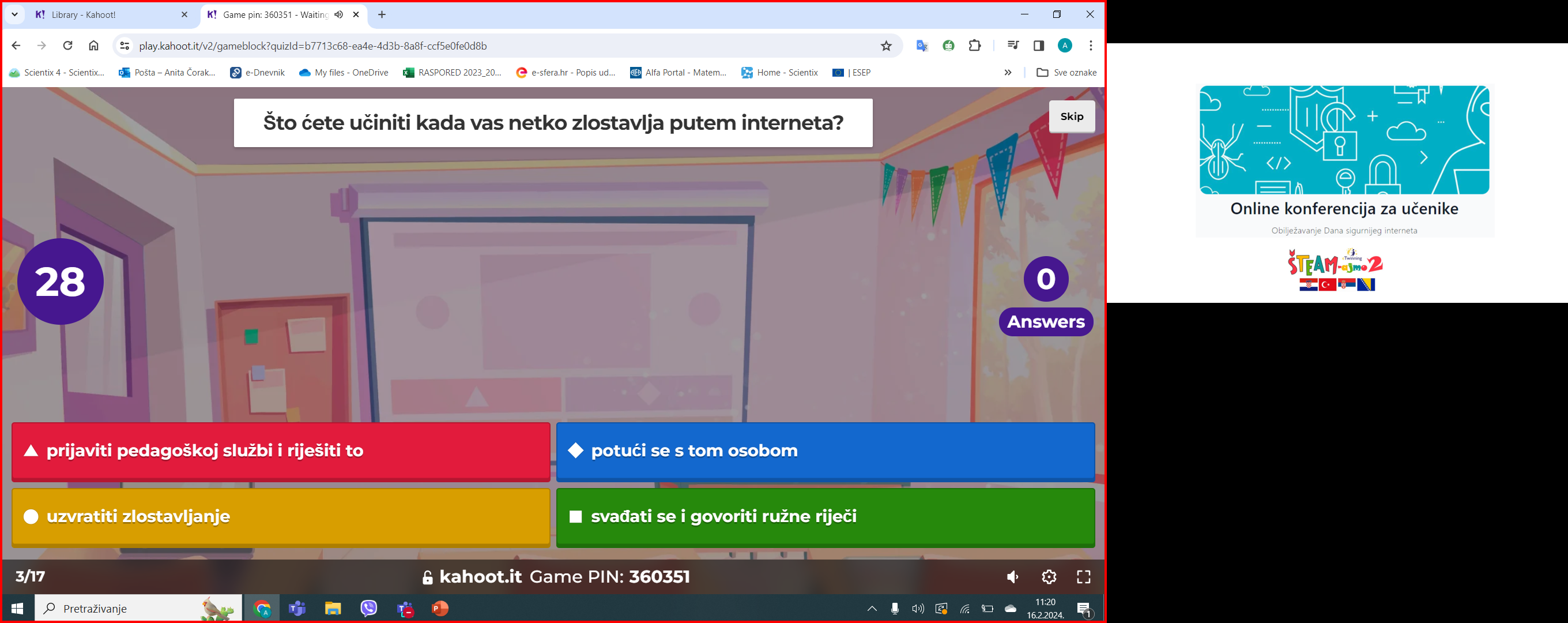Click the Pretraživanje taskbar search box
This screenshot has width=1568, height=623.
[138, 609]
